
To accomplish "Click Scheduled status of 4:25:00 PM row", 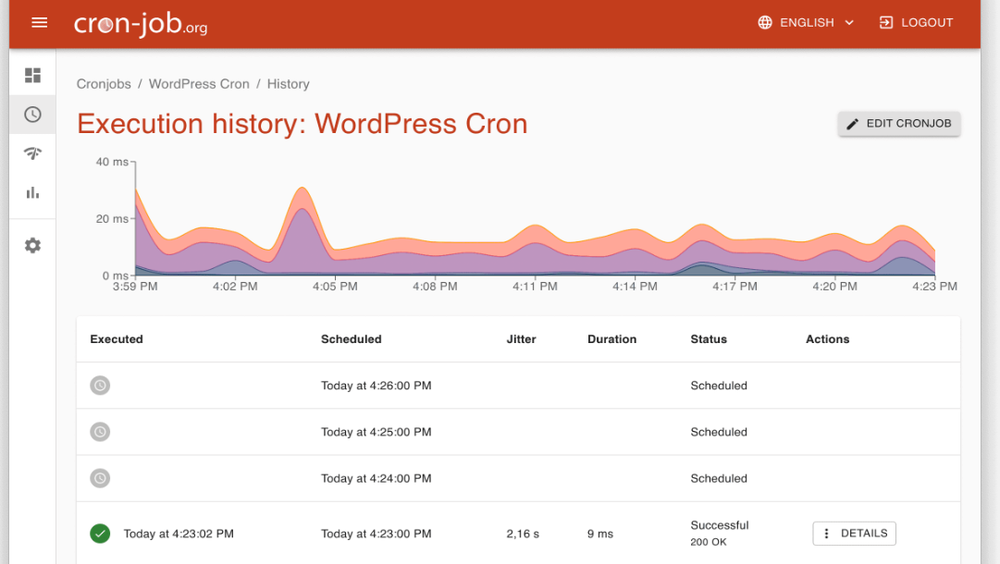I will point(719,432).
